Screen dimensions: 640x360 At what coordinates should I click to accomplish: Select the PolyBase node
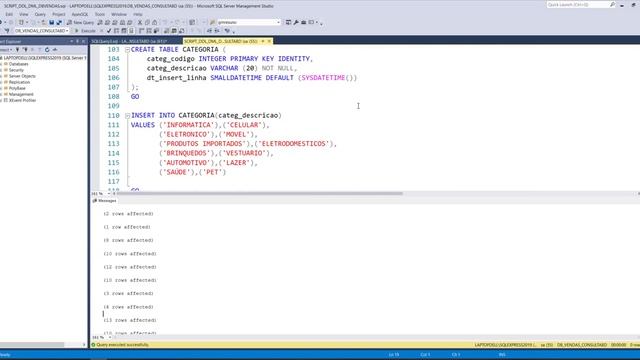pyautogui.click(x=17, y=88)
